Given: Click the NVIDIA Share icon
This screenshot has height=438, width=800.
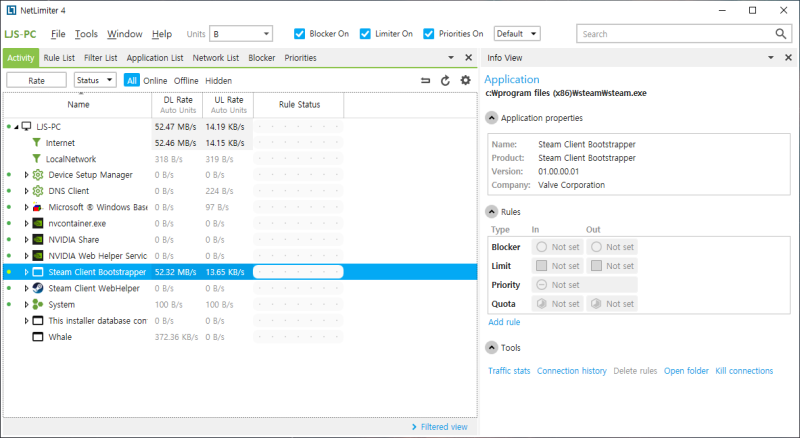Looking at the screenshot, I should coord(38,239).
